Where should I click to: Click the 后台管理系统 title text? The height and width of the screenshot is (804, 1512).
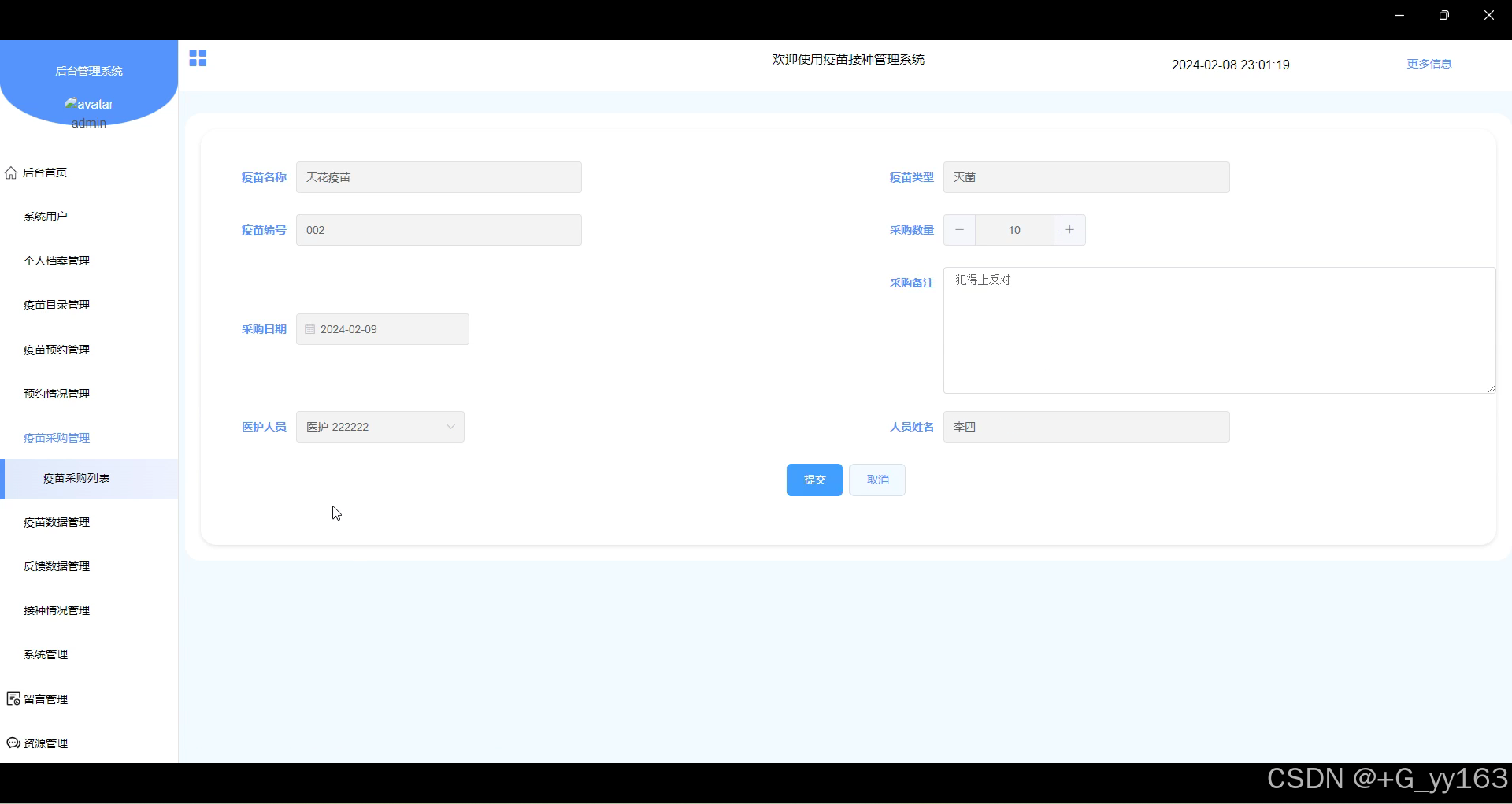[89, 71]
